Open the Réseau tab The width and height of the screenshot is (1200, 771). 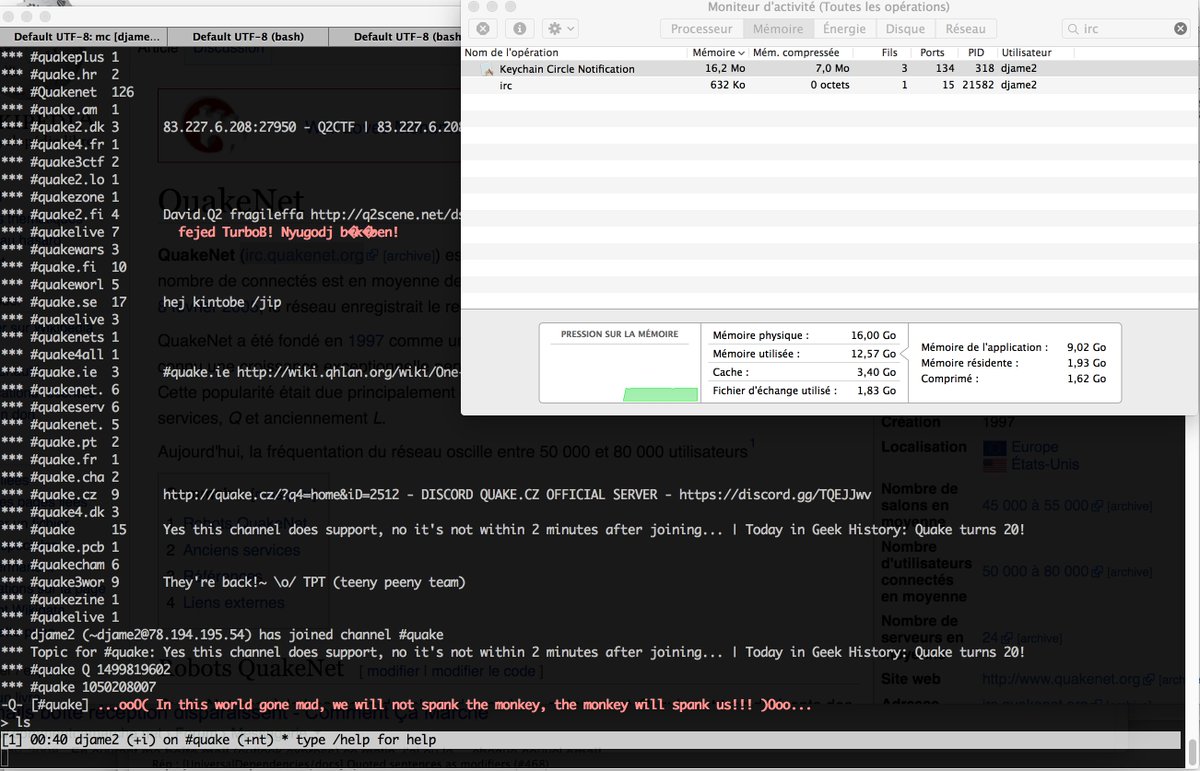[x=965, y=29]
